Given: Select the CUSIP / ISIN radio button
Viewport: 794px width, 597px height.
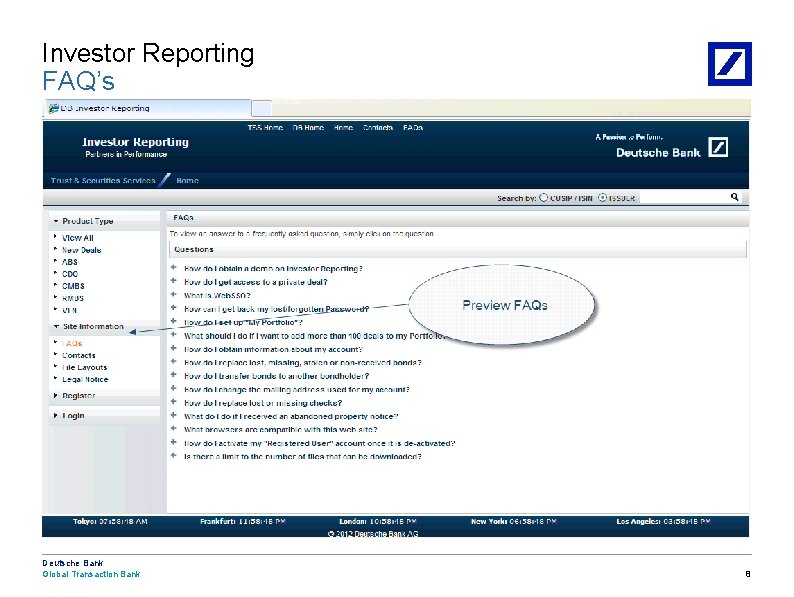Looking at the screenshot, I should click(543, 197).
